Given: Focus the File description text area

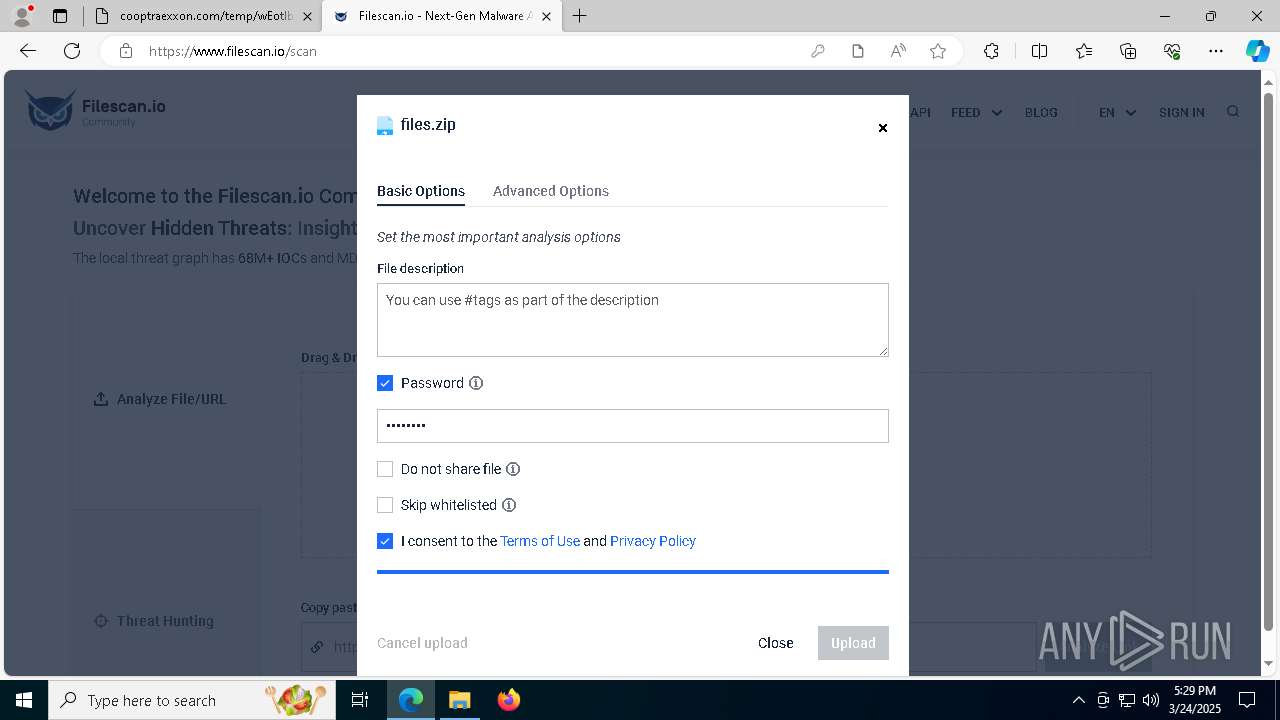Looking at the screenshot, I should pos(633,320).
